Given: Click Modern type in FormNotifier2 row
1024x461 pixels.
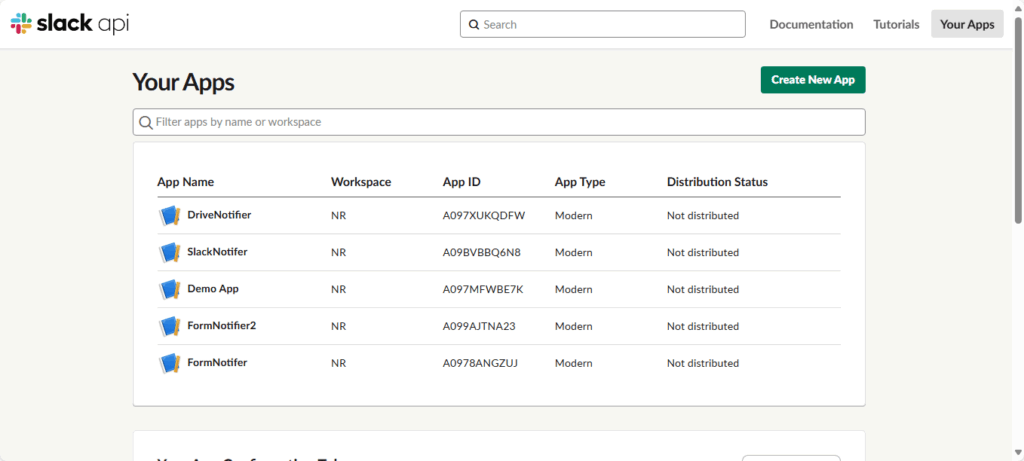Looking at the screenshot, I should pyautogui.click(x=574, y=326).
